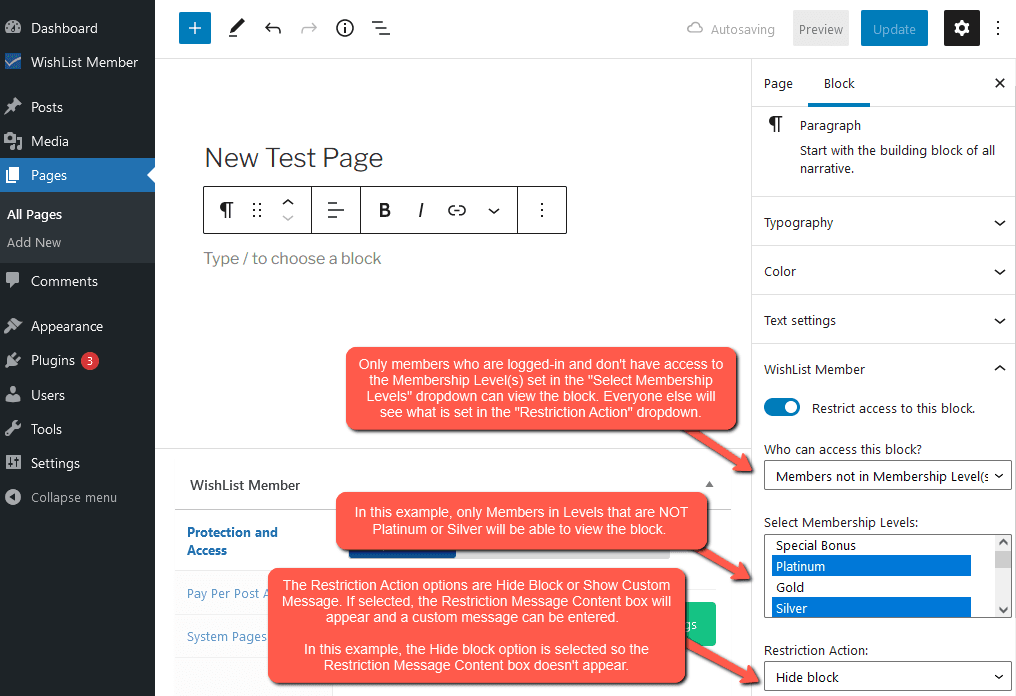Click the WishList Member sidebar icon

[13, 62]
